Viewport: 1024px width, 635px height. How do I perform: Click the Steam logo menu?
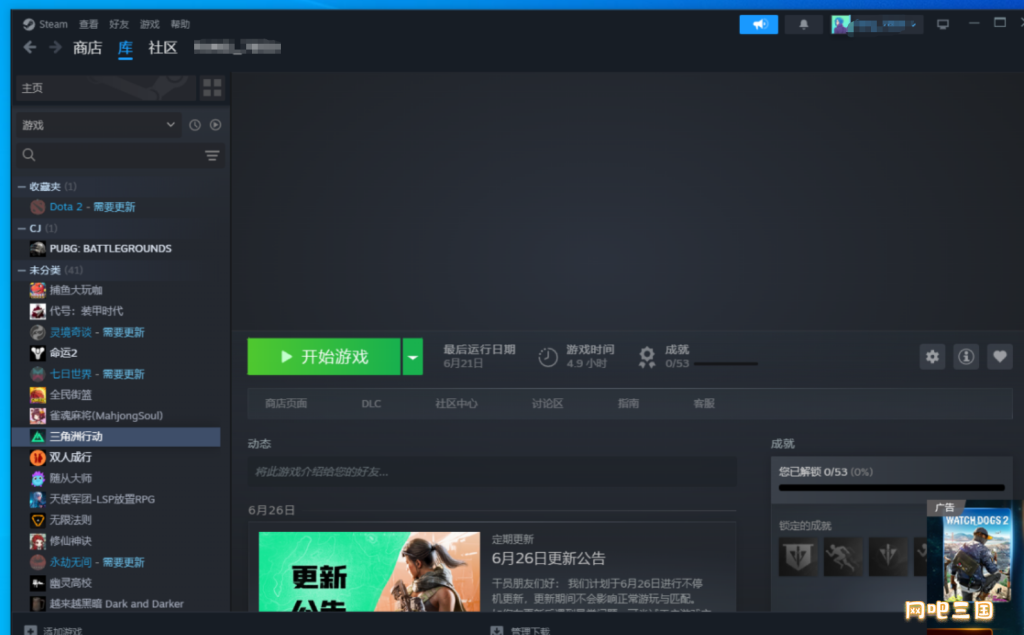45,24
